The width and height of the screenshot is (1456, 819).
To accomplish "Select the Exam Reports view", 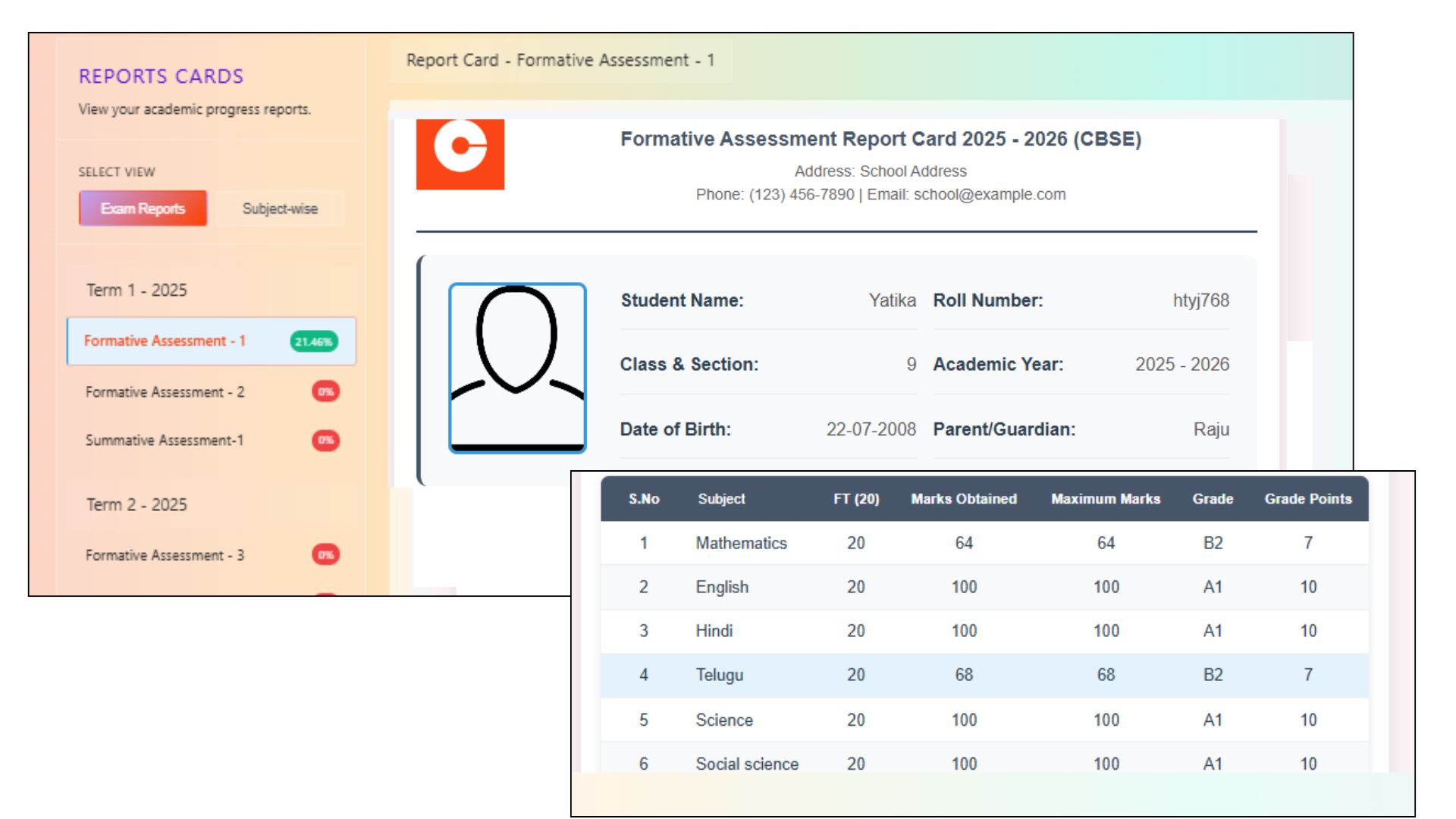I will click(143, 209).
